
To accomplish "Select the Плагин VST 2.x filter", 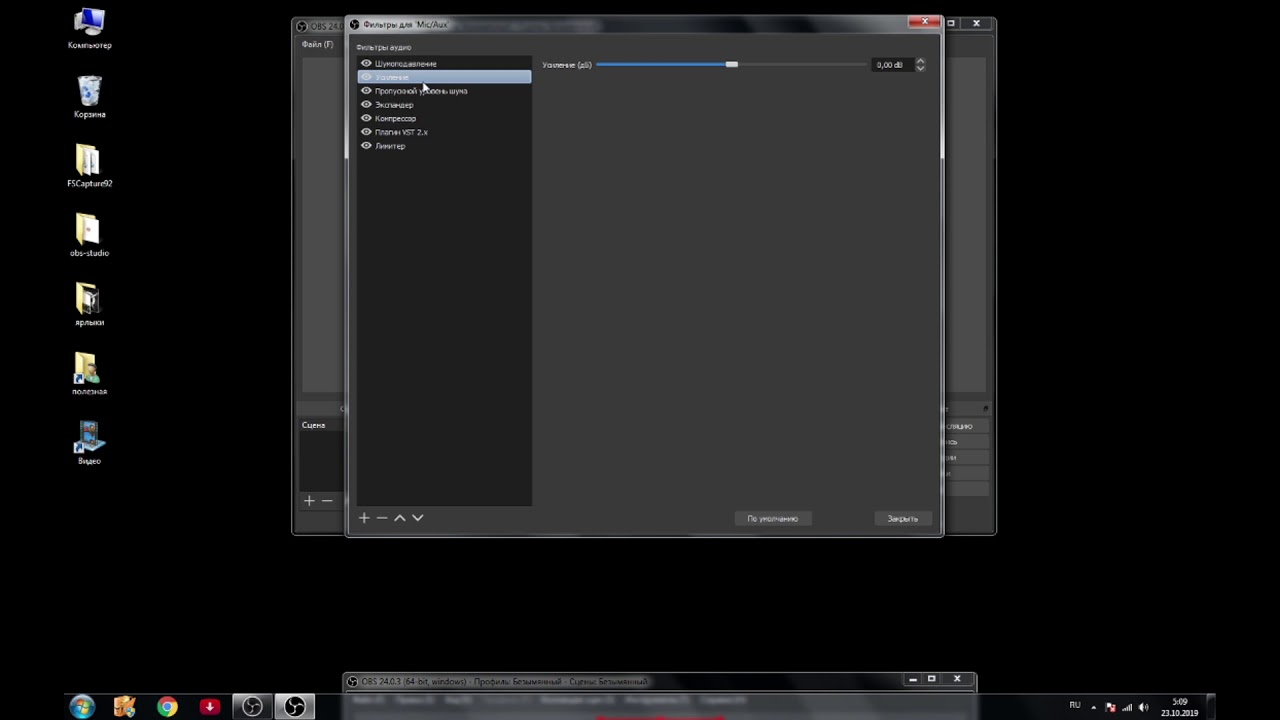I will coord(401,132).
